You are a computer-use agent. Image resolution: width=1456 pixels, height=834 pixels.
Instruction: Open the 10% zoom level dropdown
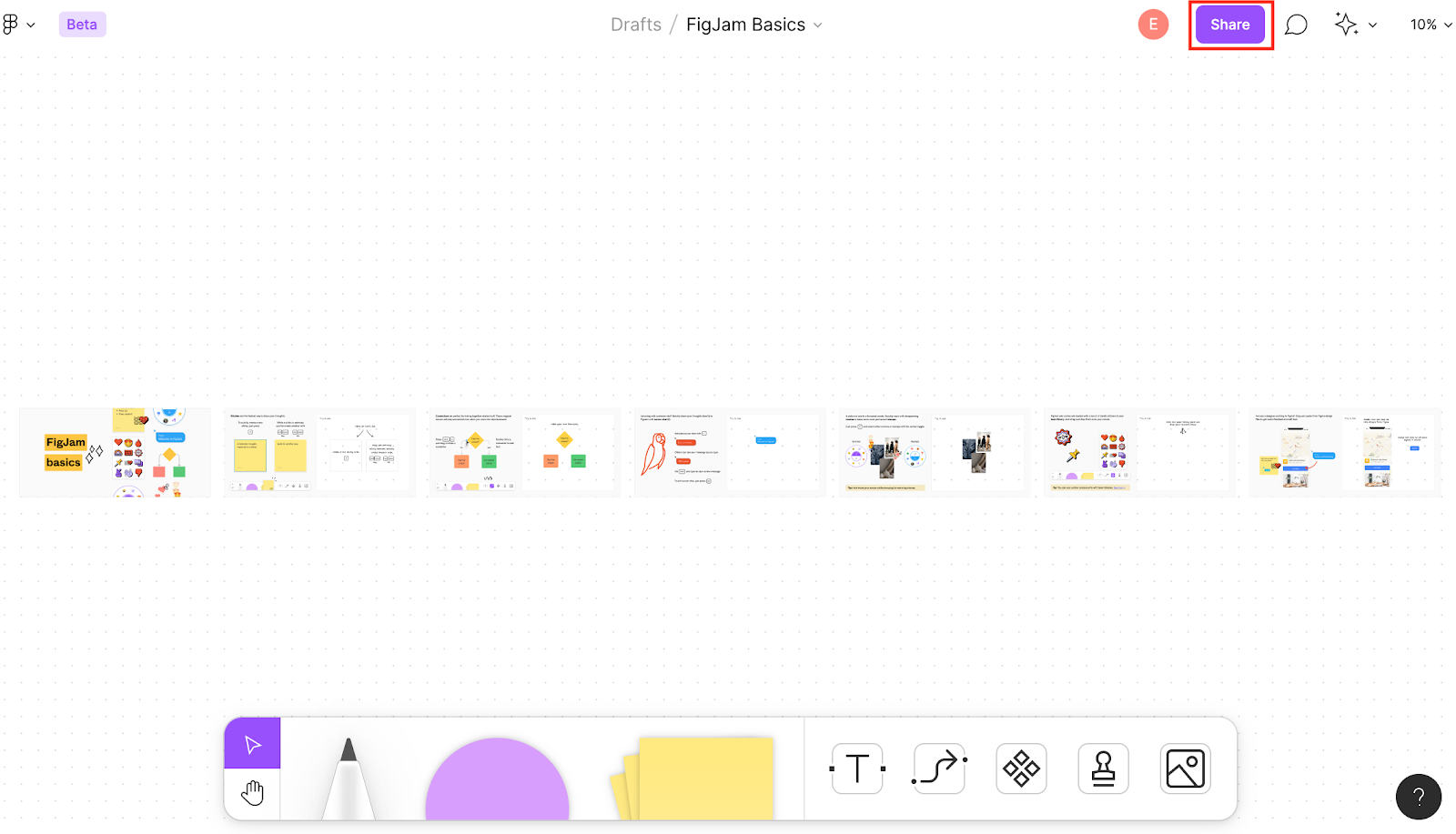(x=1431, y=25)
